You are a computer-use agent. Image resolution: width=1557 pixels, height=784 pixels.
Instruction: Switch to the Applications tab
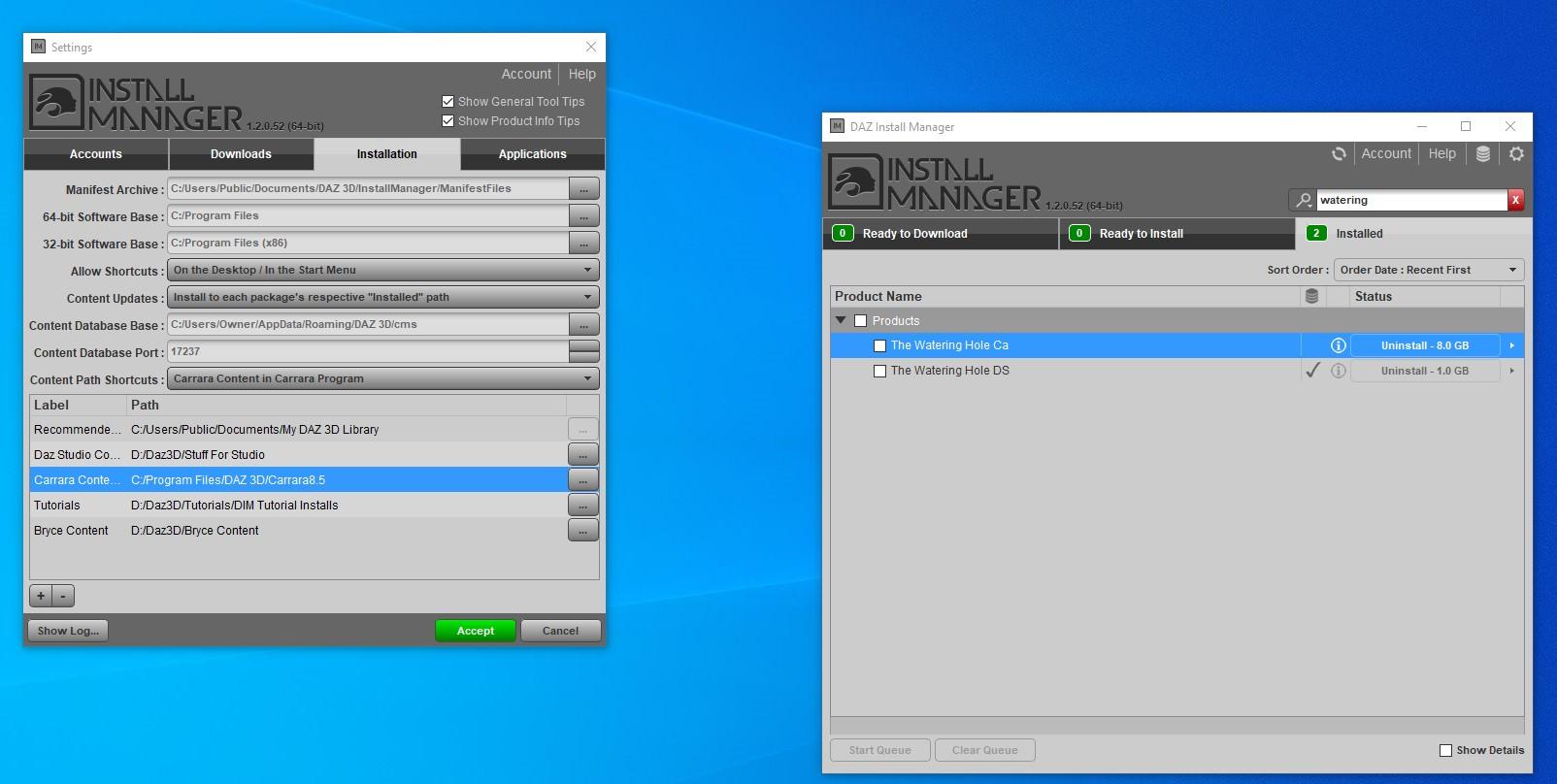[532, 154]
